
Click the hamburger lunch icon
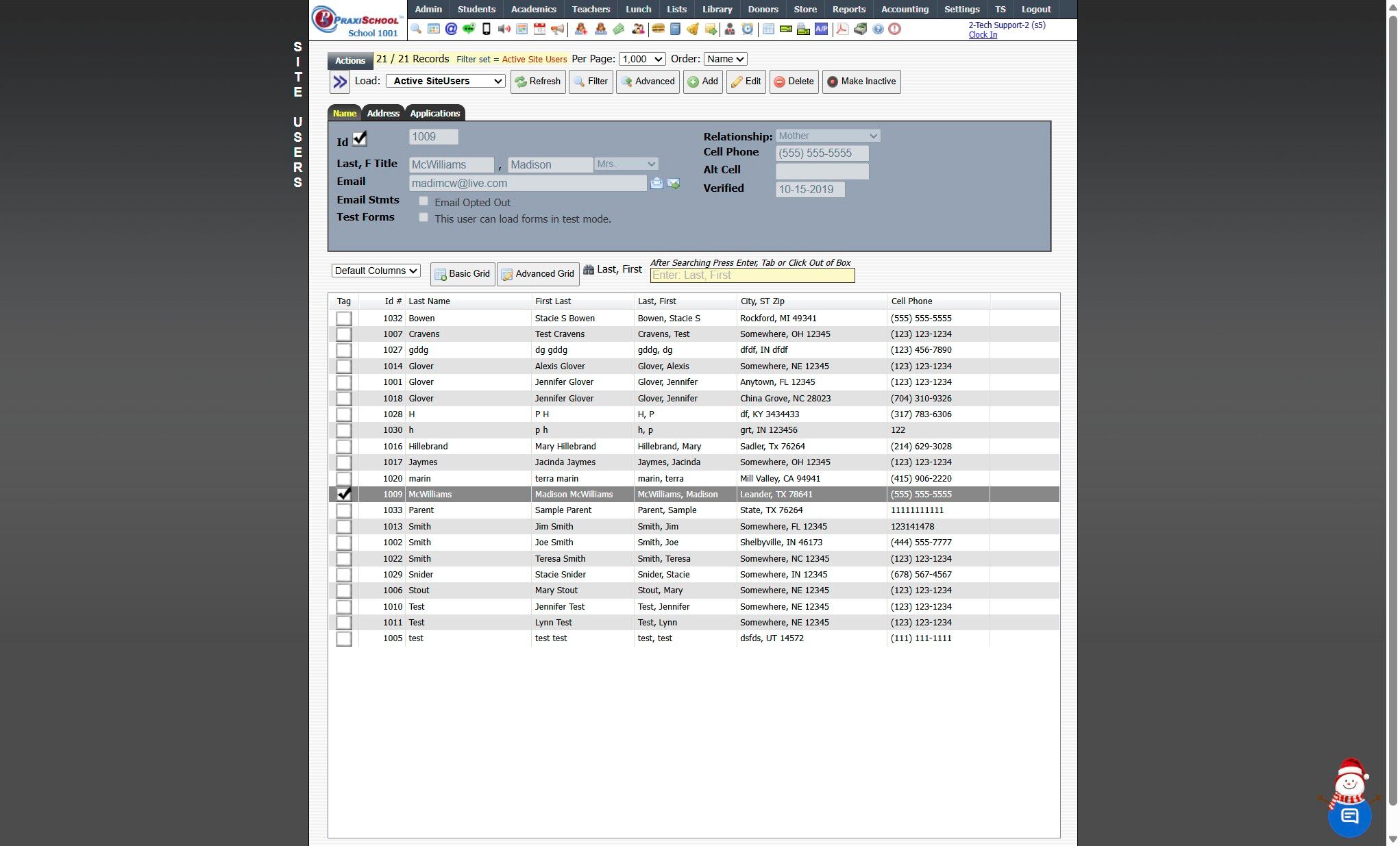coord(658,29)
